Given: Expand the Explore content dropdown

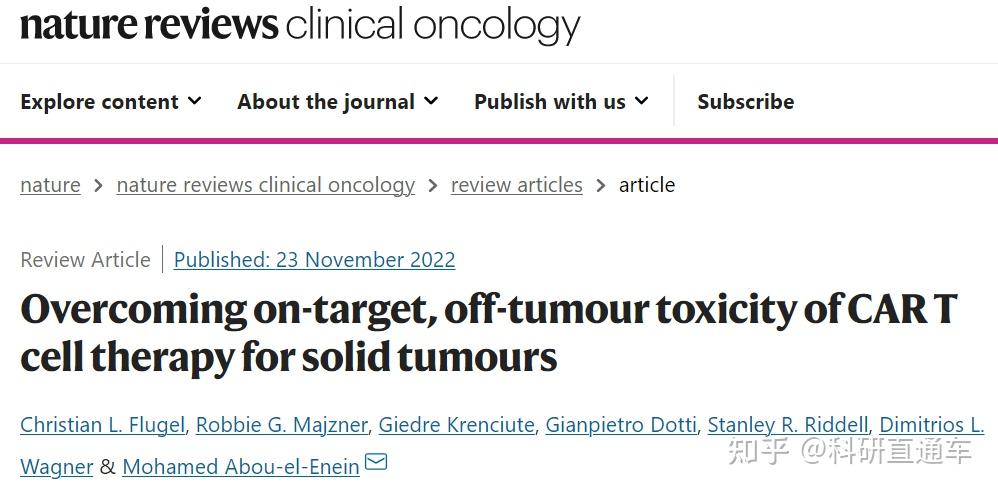Looking at the screenshot, I should pyautogui.click(x=110, y=102).
